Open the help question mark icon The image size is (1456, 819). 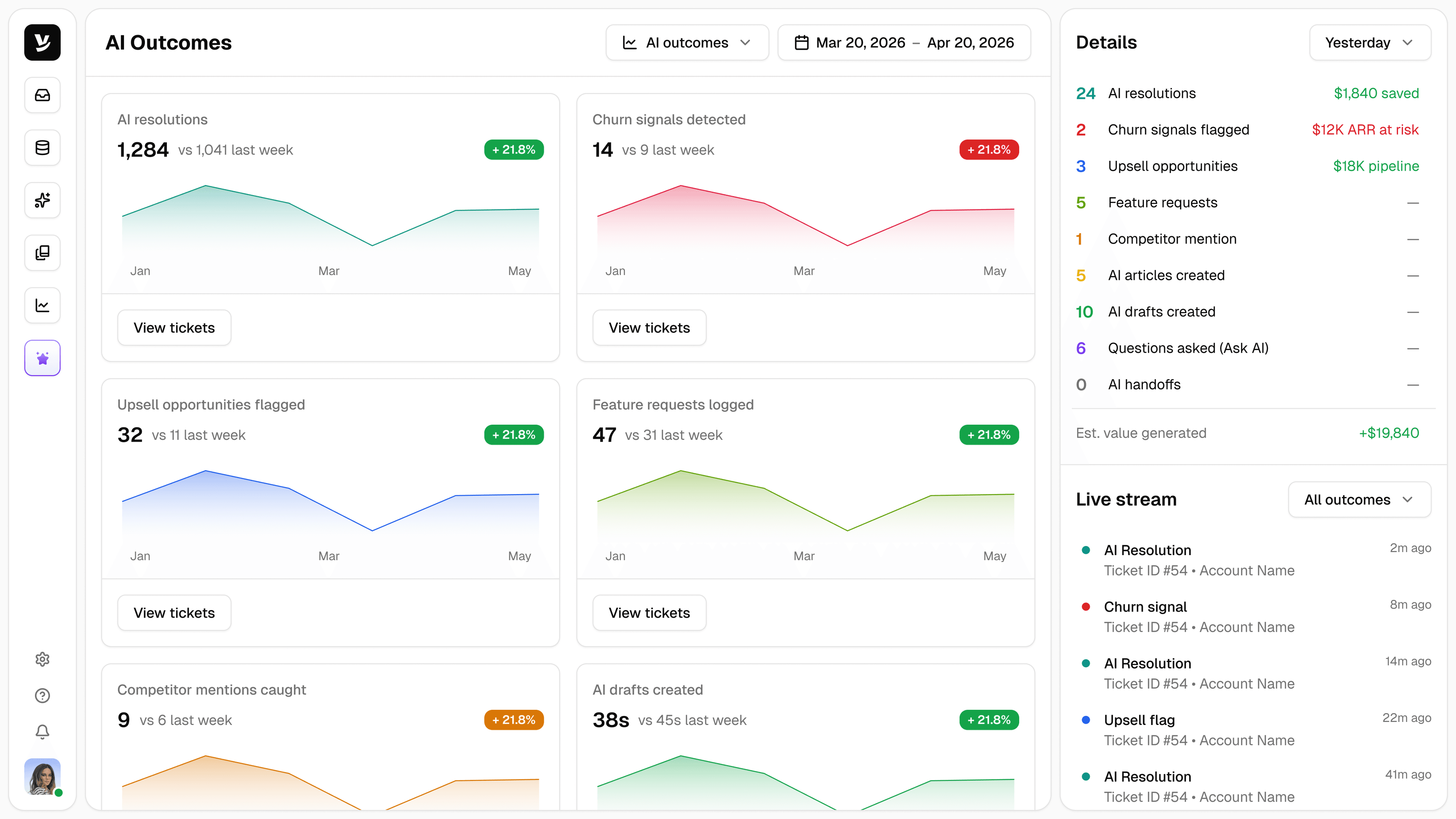click(x=42, y=695)
